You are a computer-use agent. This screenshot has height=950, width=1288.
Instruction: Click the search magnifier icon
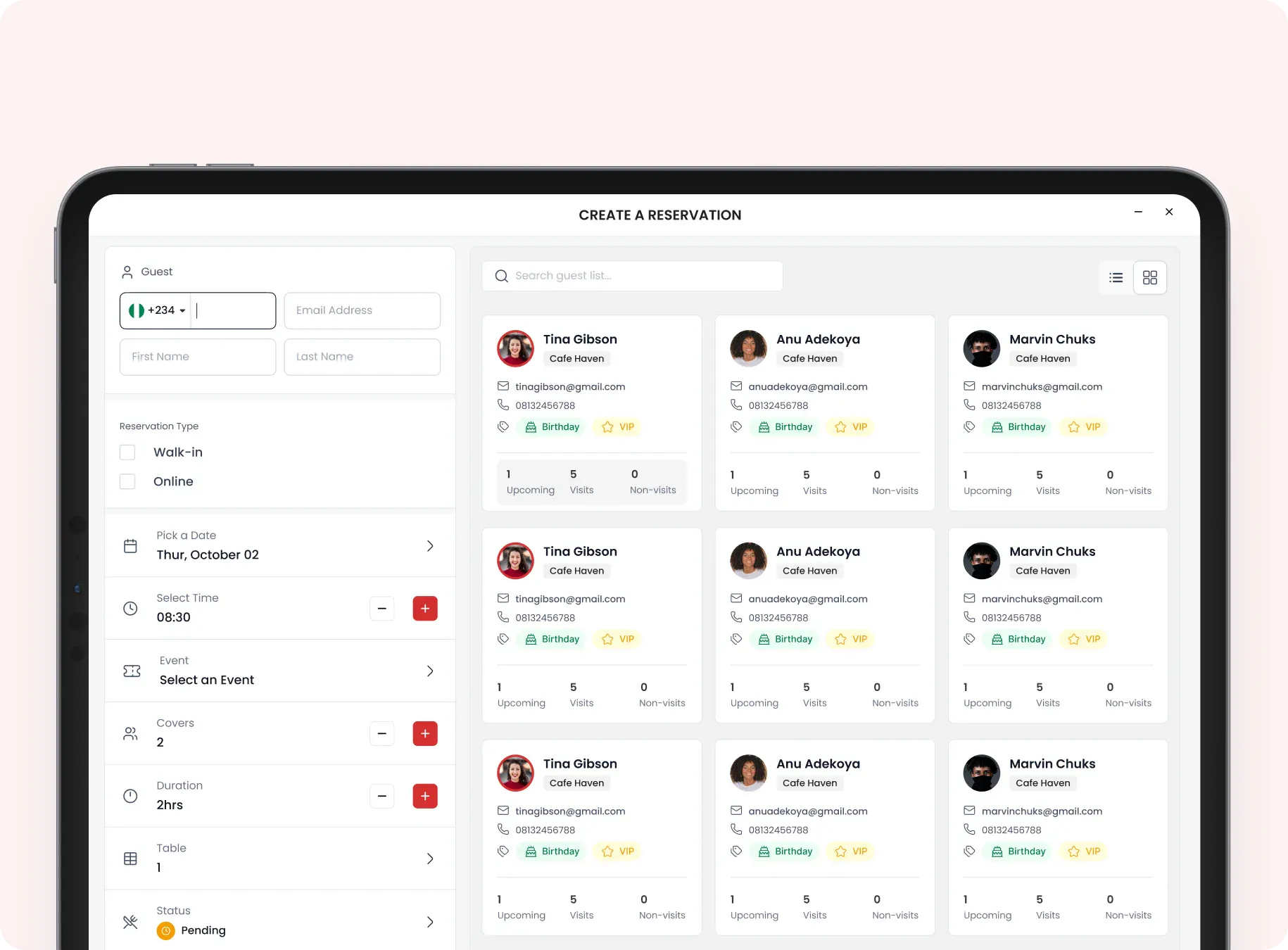tap(502, 276)
